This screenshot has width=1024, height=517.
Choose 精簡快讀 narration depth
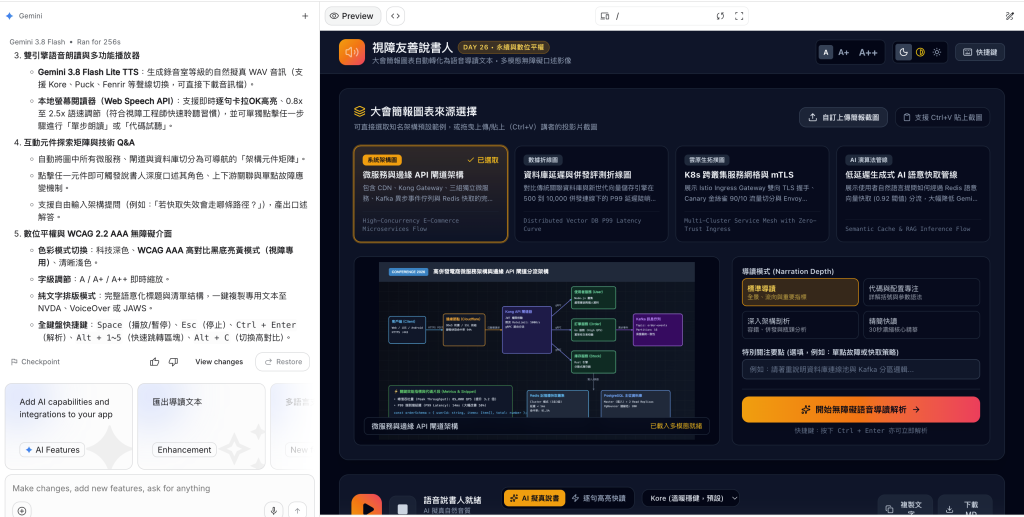(921, 324)
